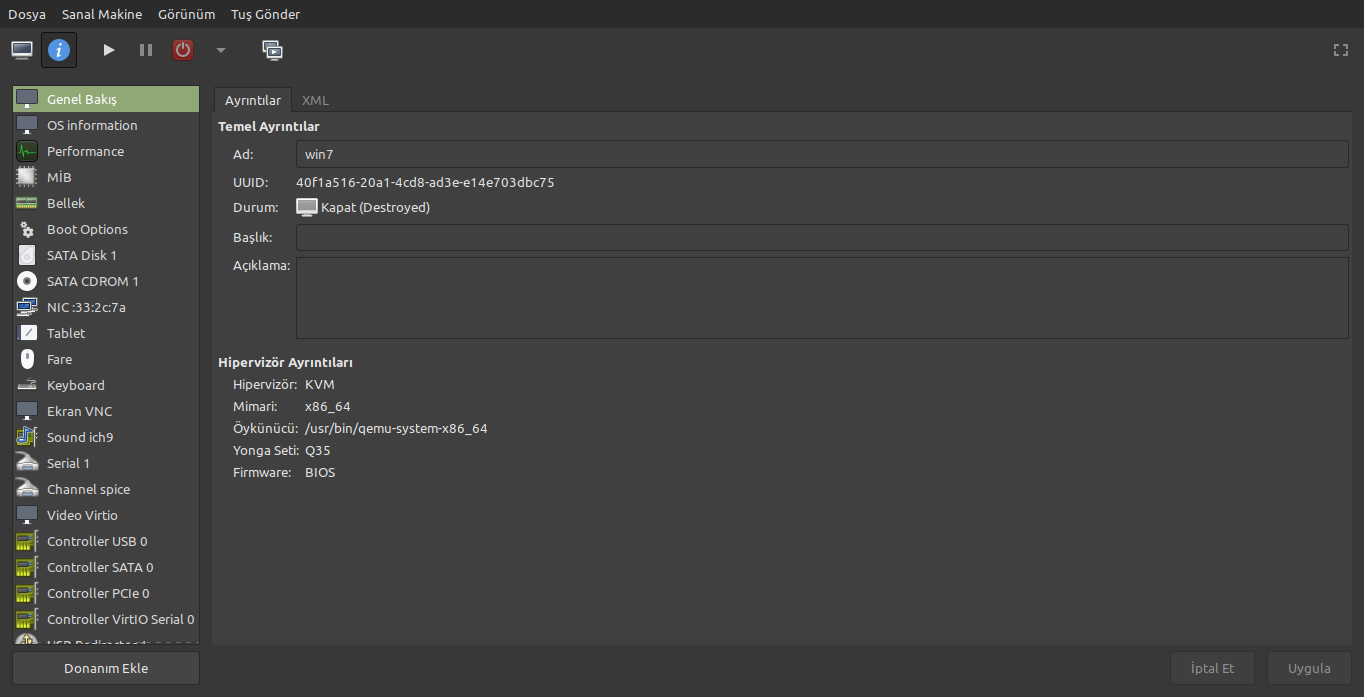Screen dimensions: 1364x697
Task: Select NIC :33:2c:7a network device
Action: pos(86,307)
